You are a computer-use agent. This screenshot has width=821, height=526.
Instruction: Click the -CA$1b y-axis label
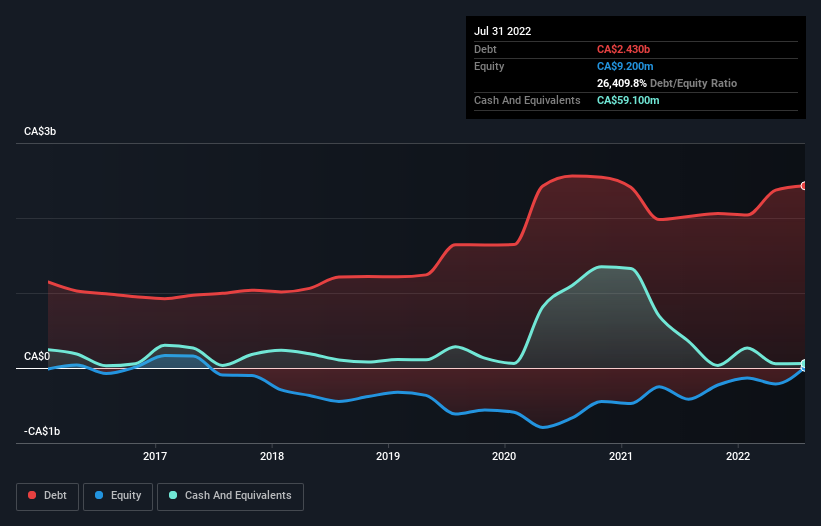(x=42, y=431)
